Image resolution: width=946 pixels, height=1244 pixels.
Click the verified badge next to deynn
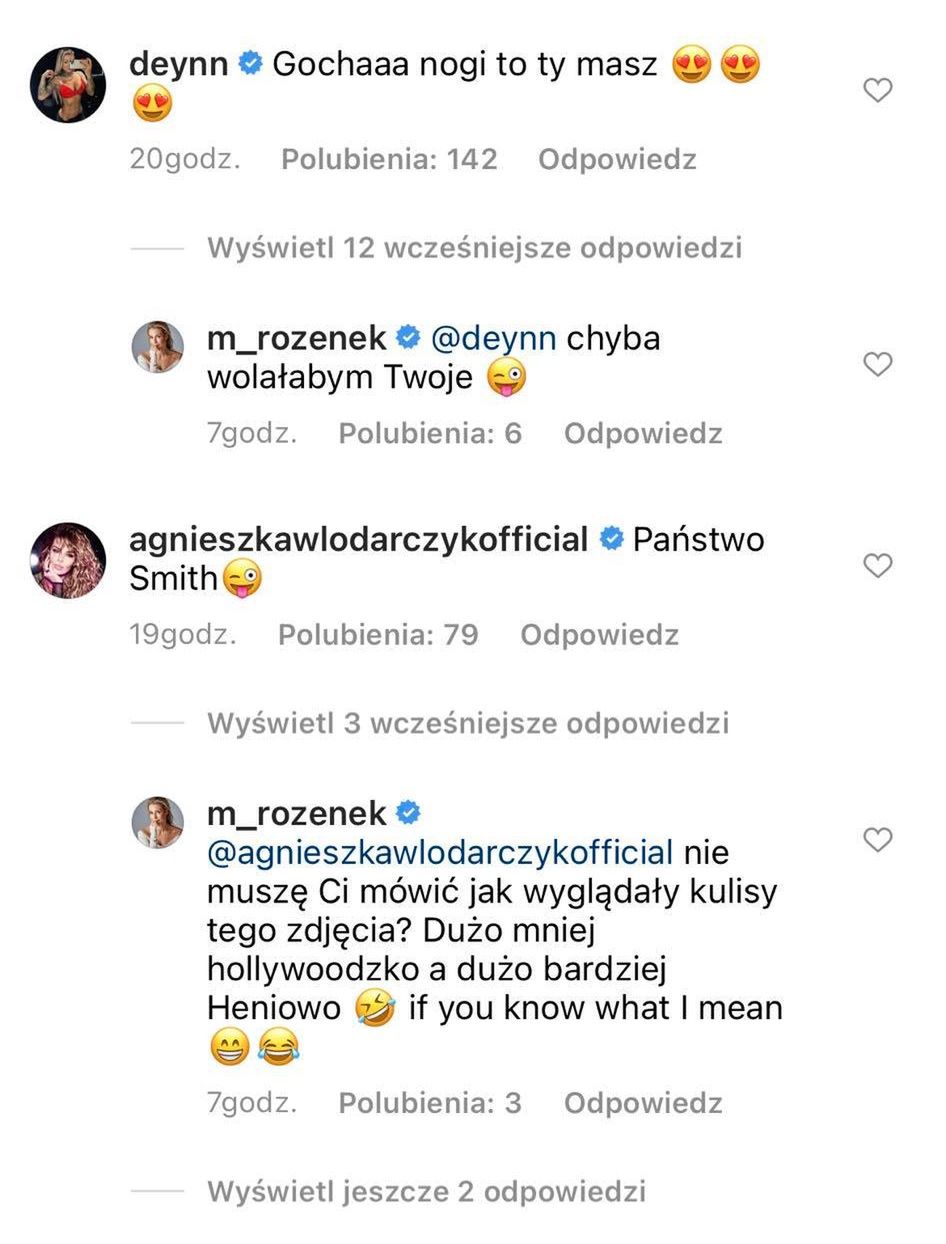pos(251,65)
